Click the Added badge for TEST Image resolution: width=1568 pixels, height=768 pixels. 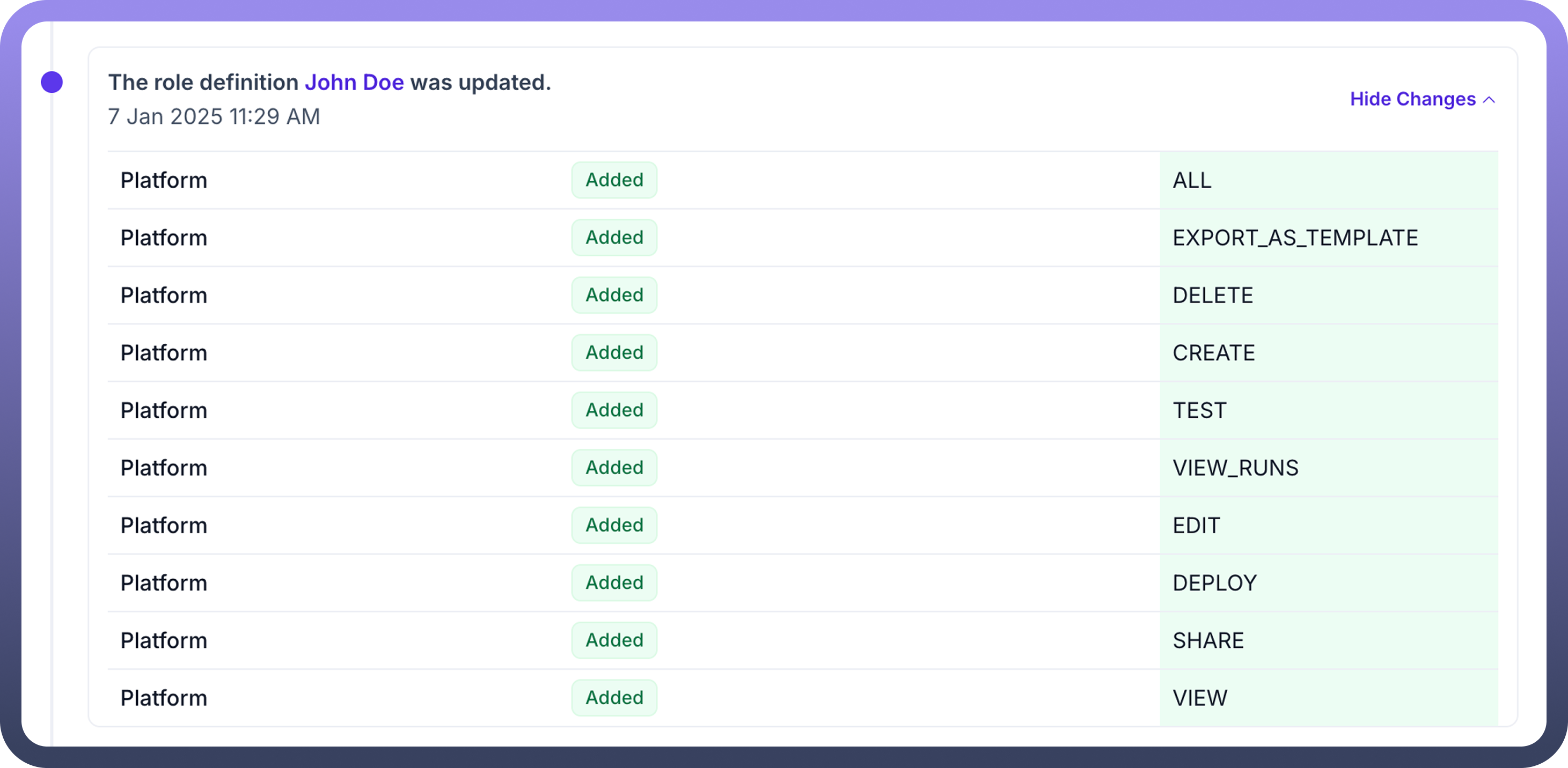[614, 410]
